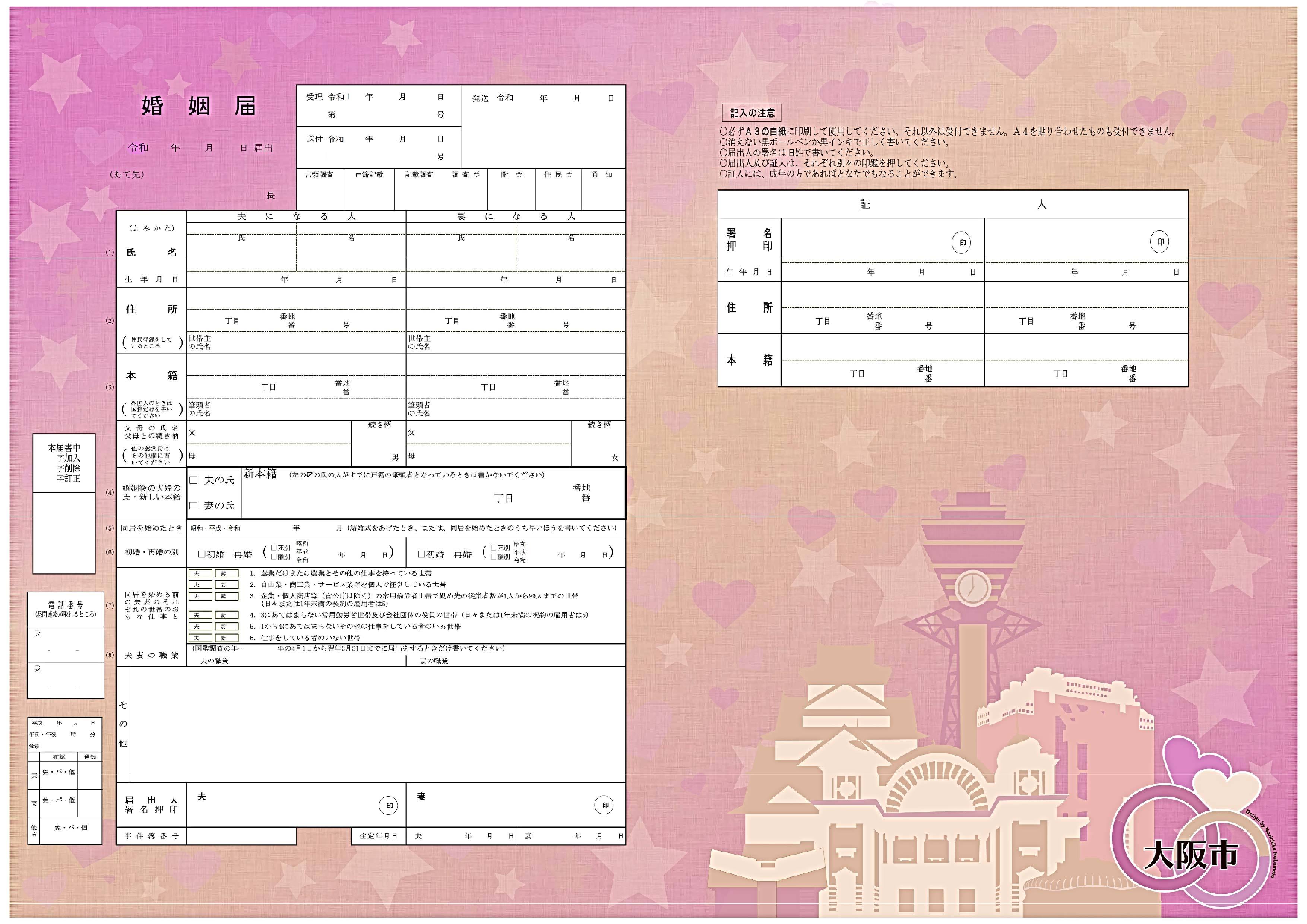The height and width of the screenshot is (924, 1307).
Task: Tick the wife's 死別 checkbox
Action: click(494, 548)
